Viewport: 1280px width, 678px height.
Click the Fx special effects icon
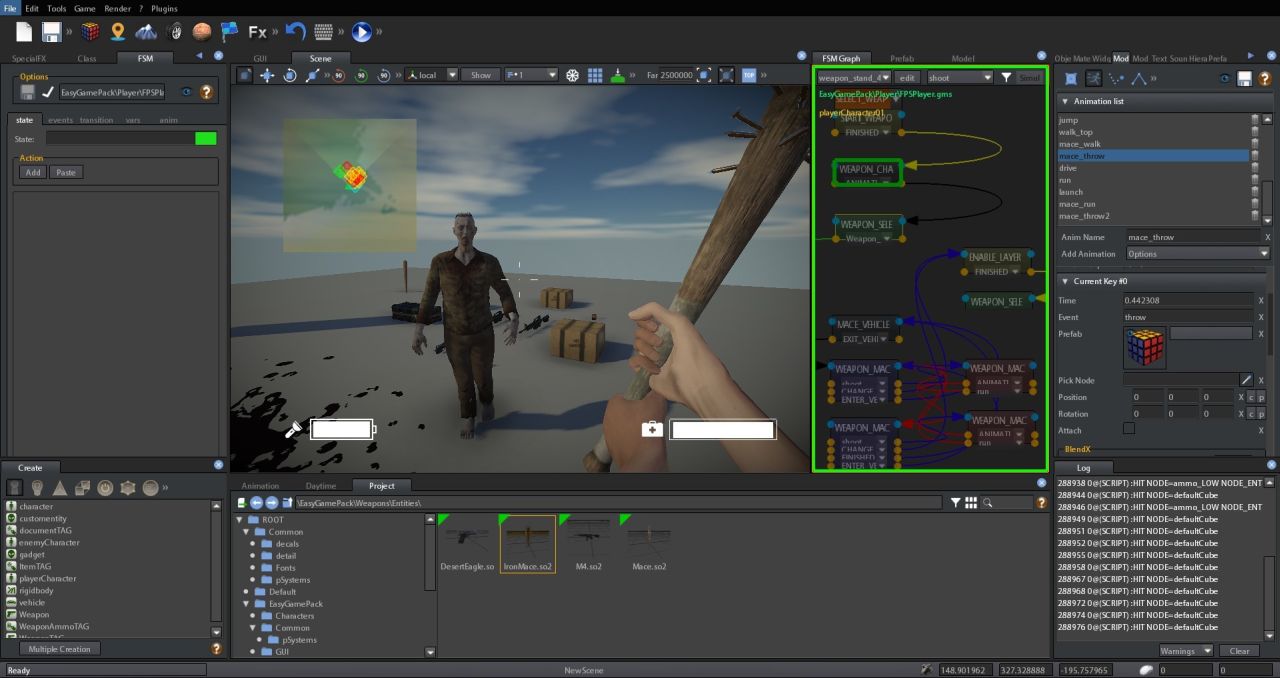pos(258,32)
